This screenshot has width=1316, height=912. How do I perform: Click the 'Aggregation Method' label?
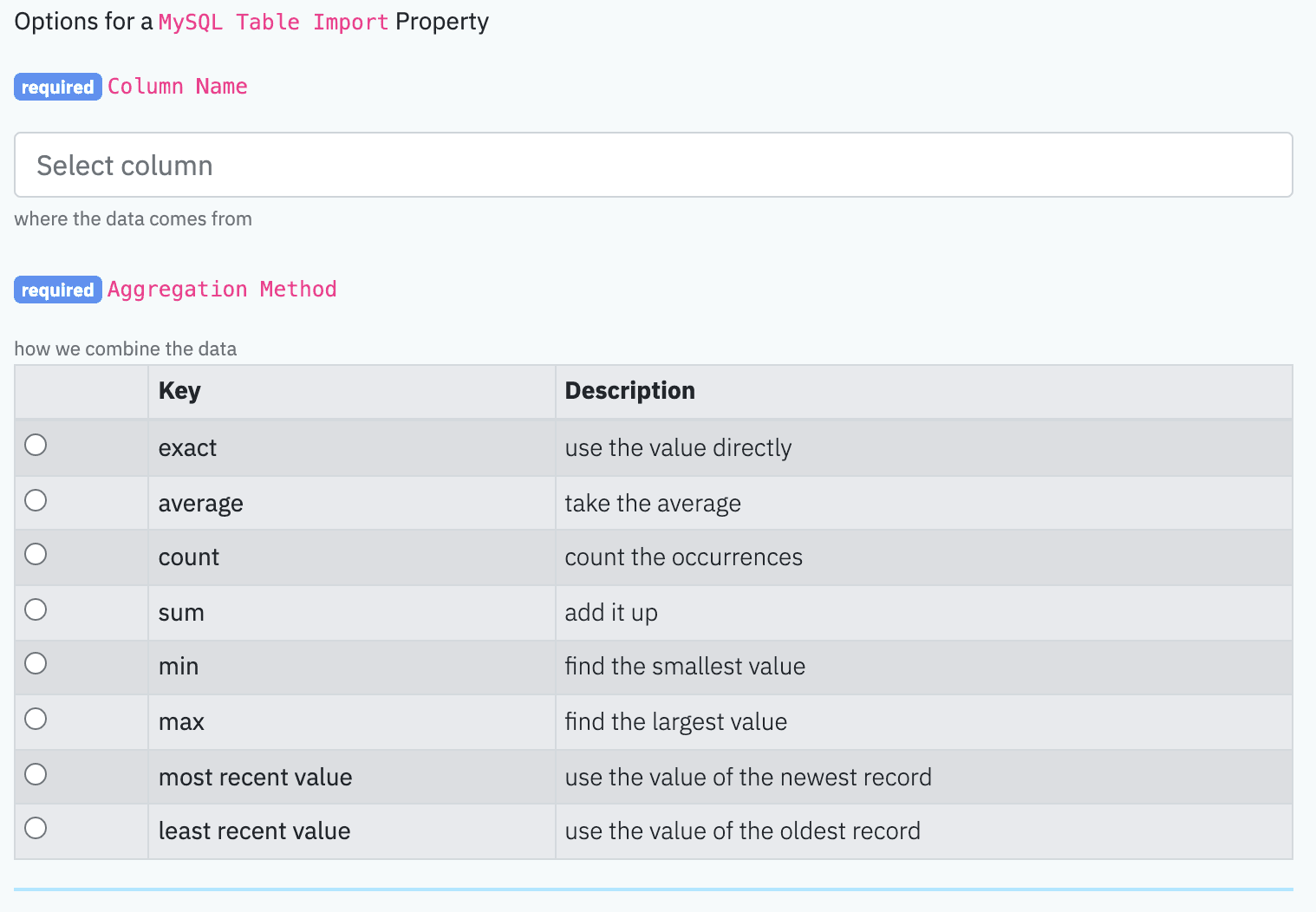point(222,290)
